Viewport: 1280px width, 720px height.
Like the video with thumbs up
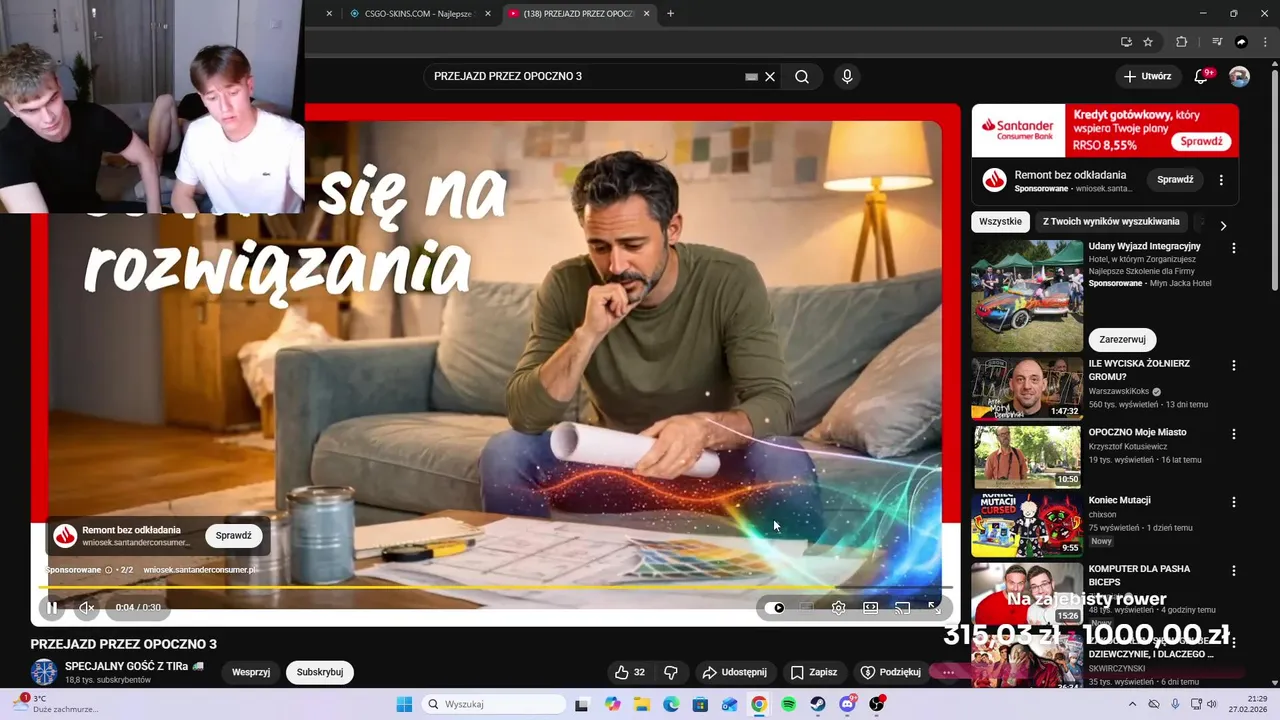click(629, 672)
